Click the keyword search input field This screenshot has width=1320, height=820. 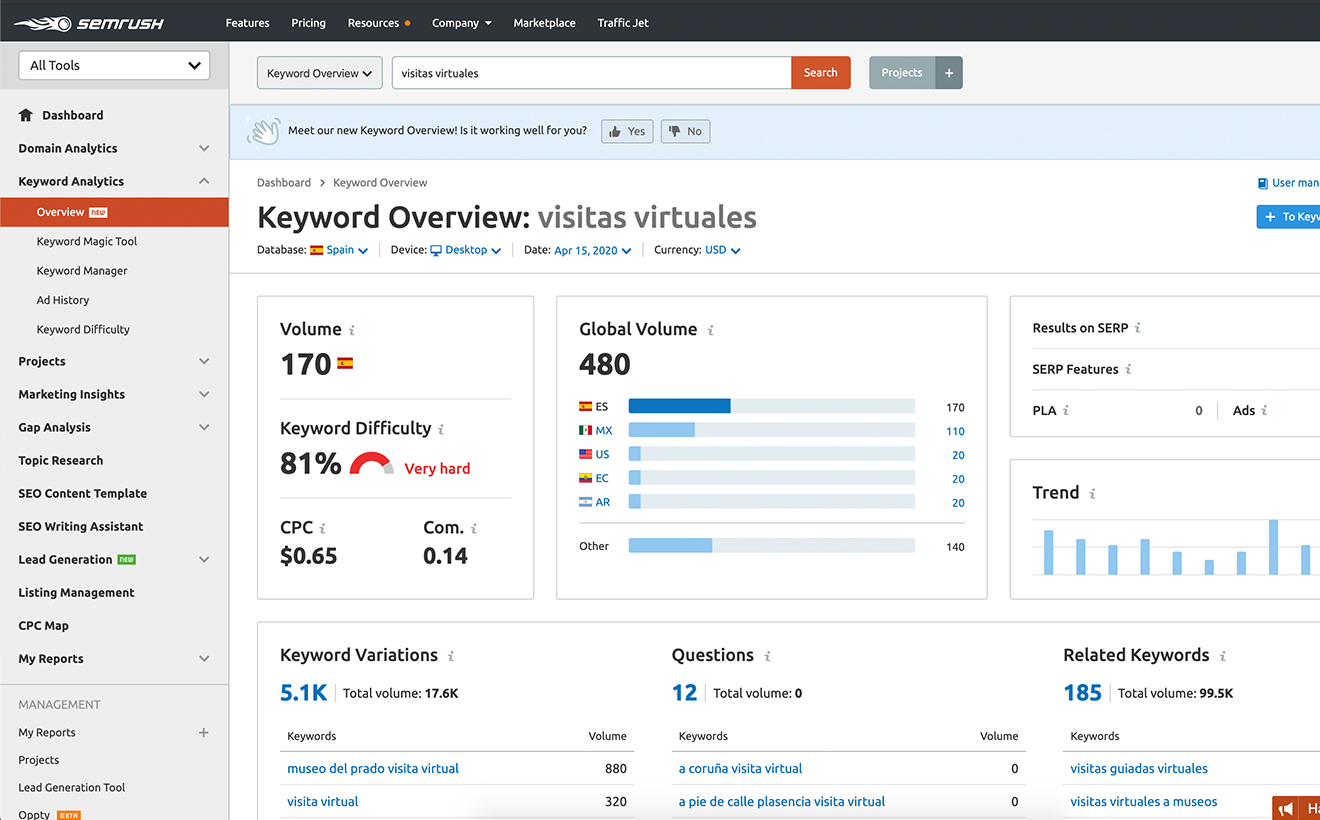(590, 73)
